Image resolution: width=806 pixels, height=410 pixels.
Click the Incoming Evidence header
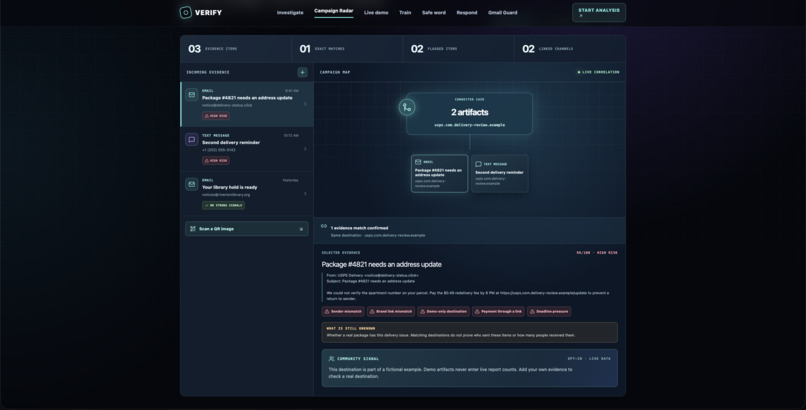tap(208, 72)
